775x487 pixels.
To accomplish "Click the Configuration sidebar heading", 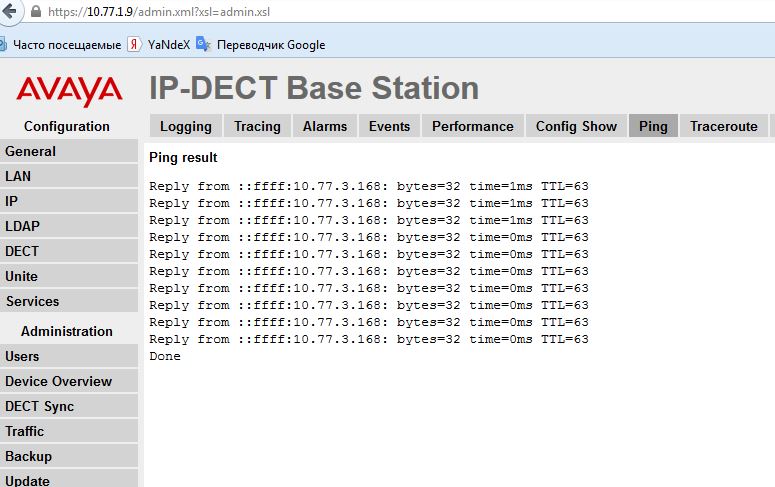I will (x=67, y=127).
